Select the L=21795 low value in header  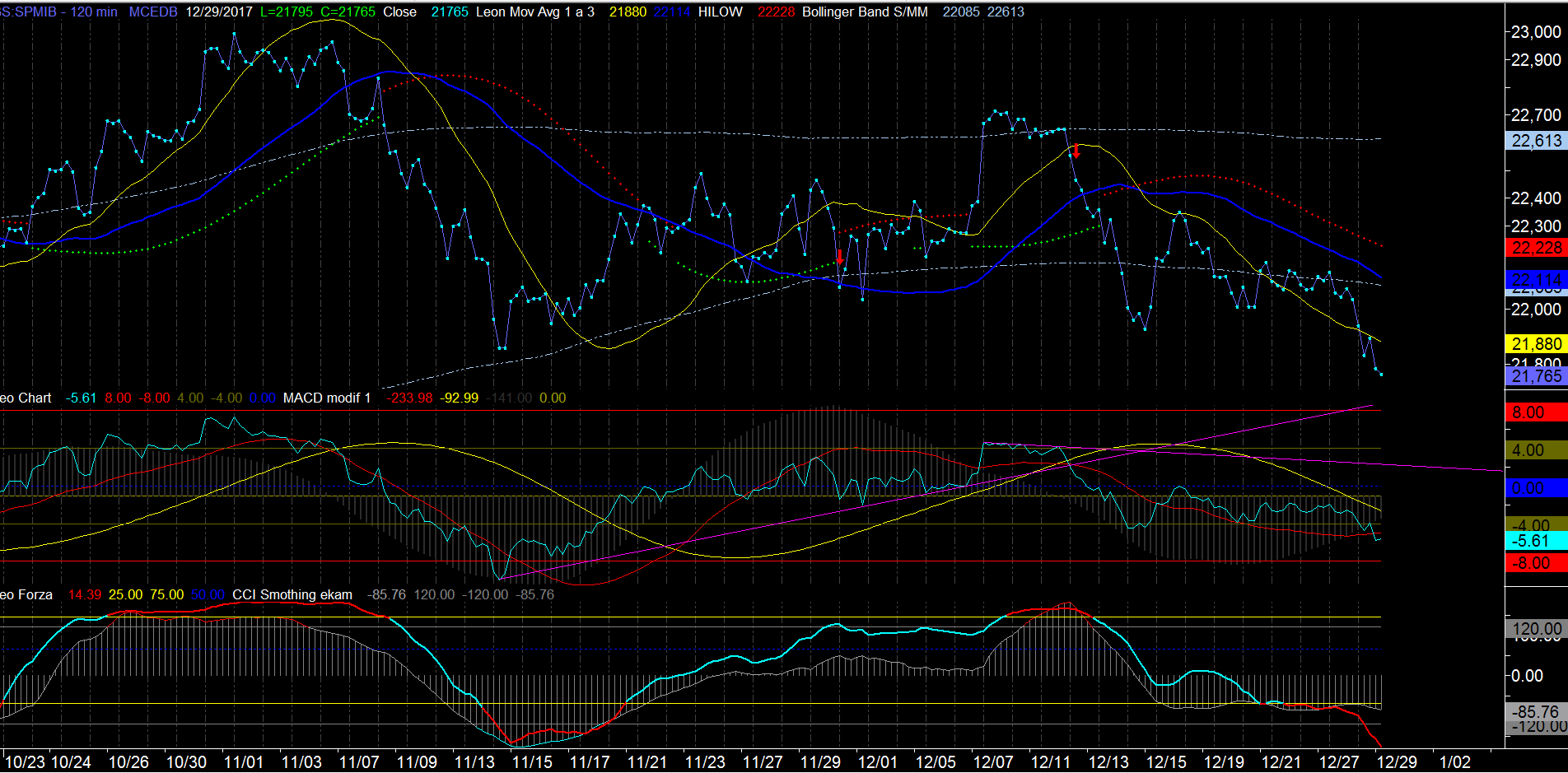287,12
